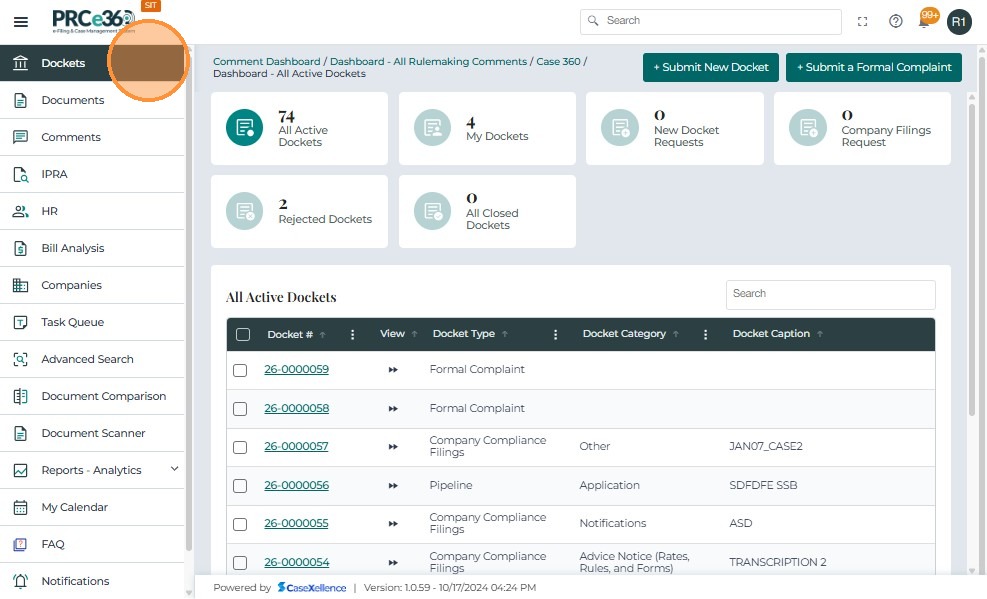Toggle the fullscreen icon in header

coord(863,21)
